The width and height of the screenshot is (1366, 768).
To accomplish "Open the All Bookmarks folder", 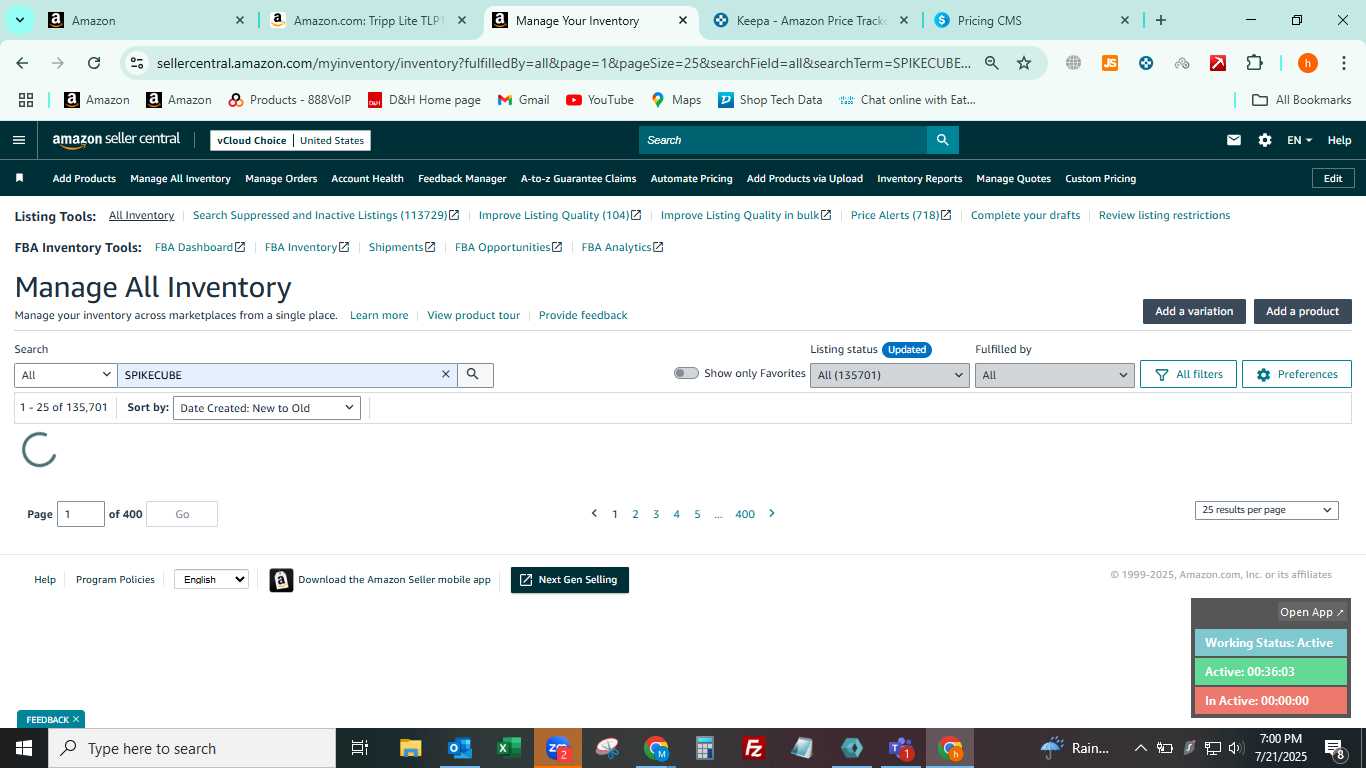I will [1302, 100].
